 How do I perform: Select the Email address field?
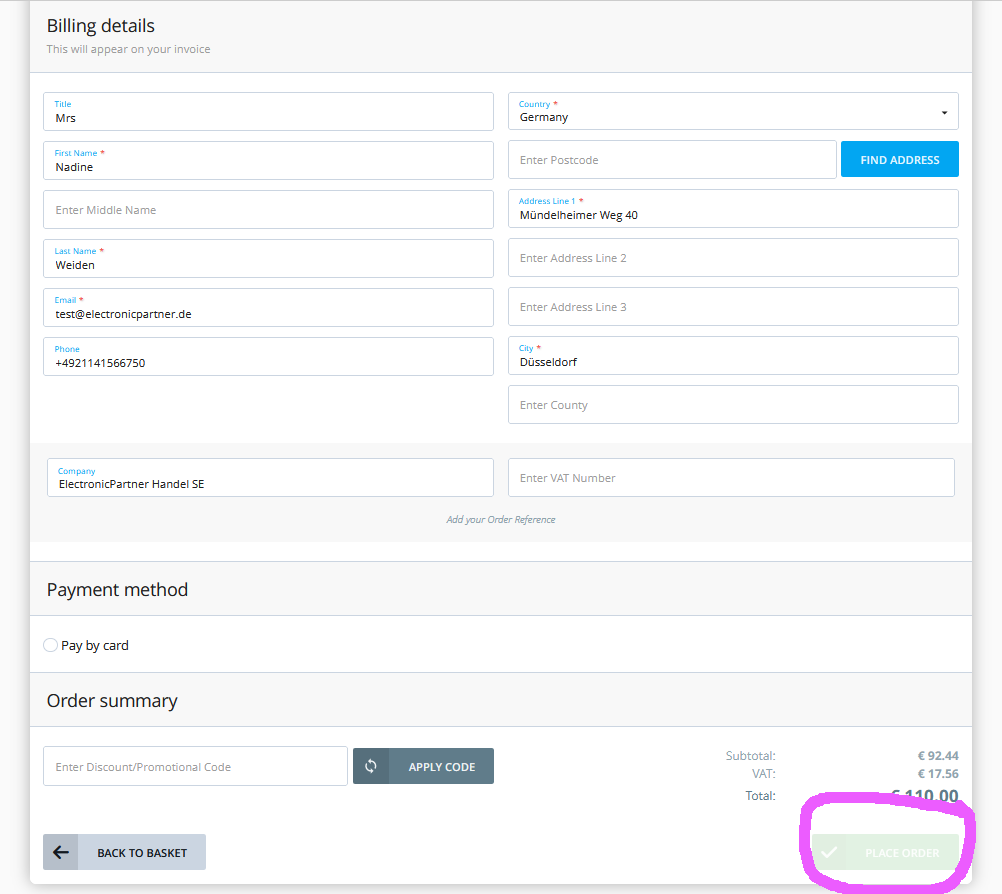[268, 308]
